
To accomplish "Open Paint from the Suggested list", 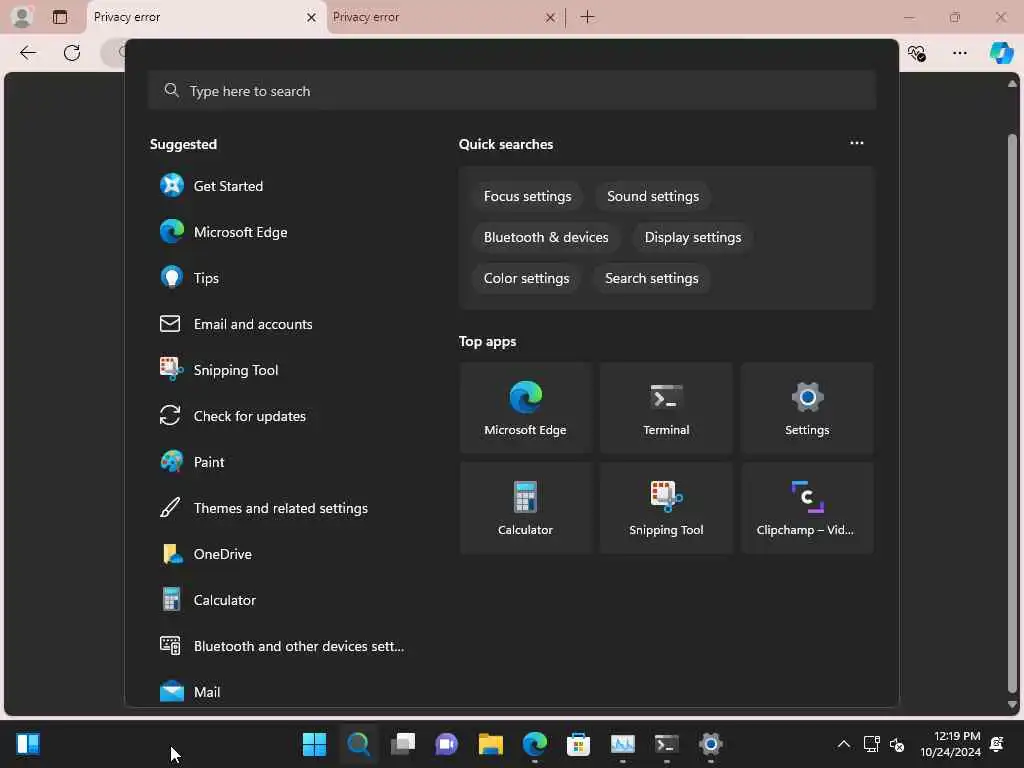I will click(x=283, y=462).
